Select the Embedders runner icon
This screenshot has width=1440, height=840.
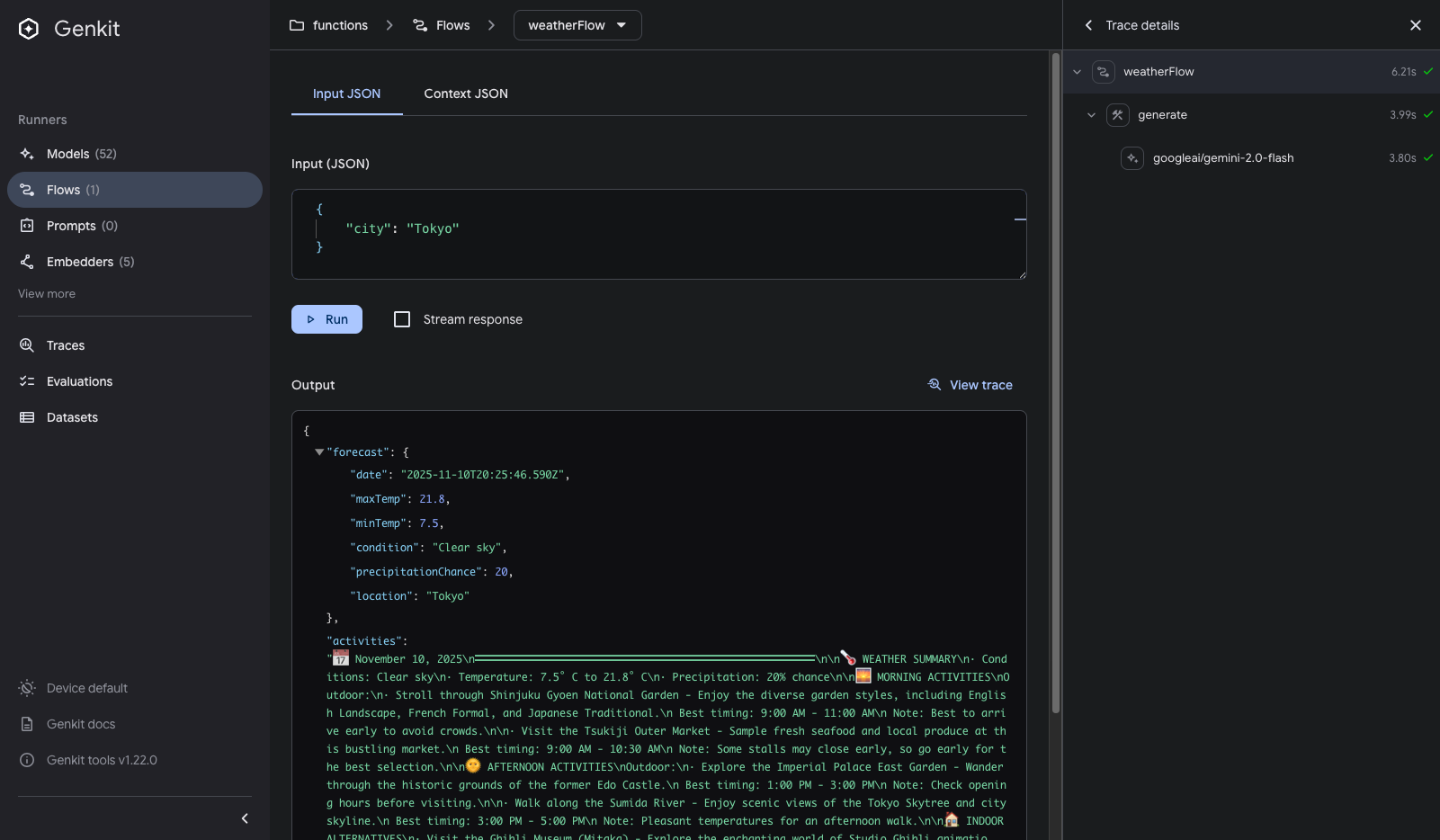click(28, 262)
